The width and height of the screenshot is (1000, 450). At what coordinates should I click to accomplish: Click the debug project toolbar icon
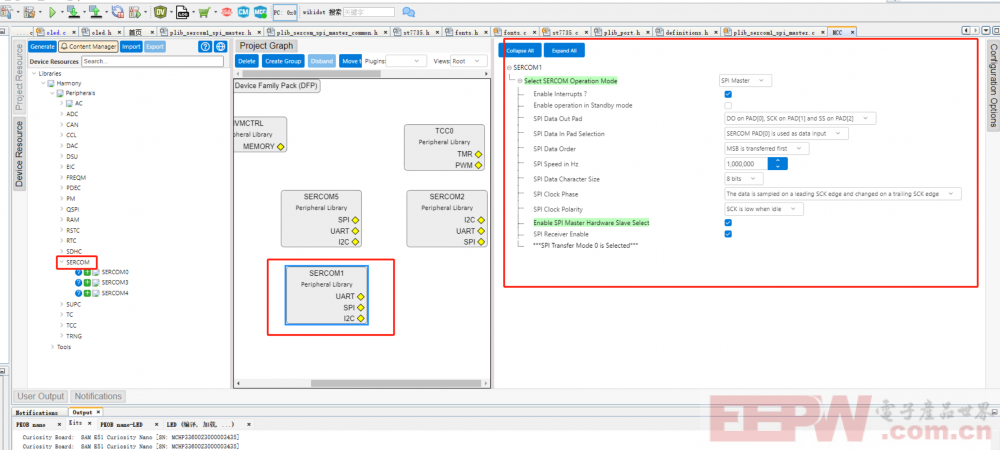click(135, 11)
